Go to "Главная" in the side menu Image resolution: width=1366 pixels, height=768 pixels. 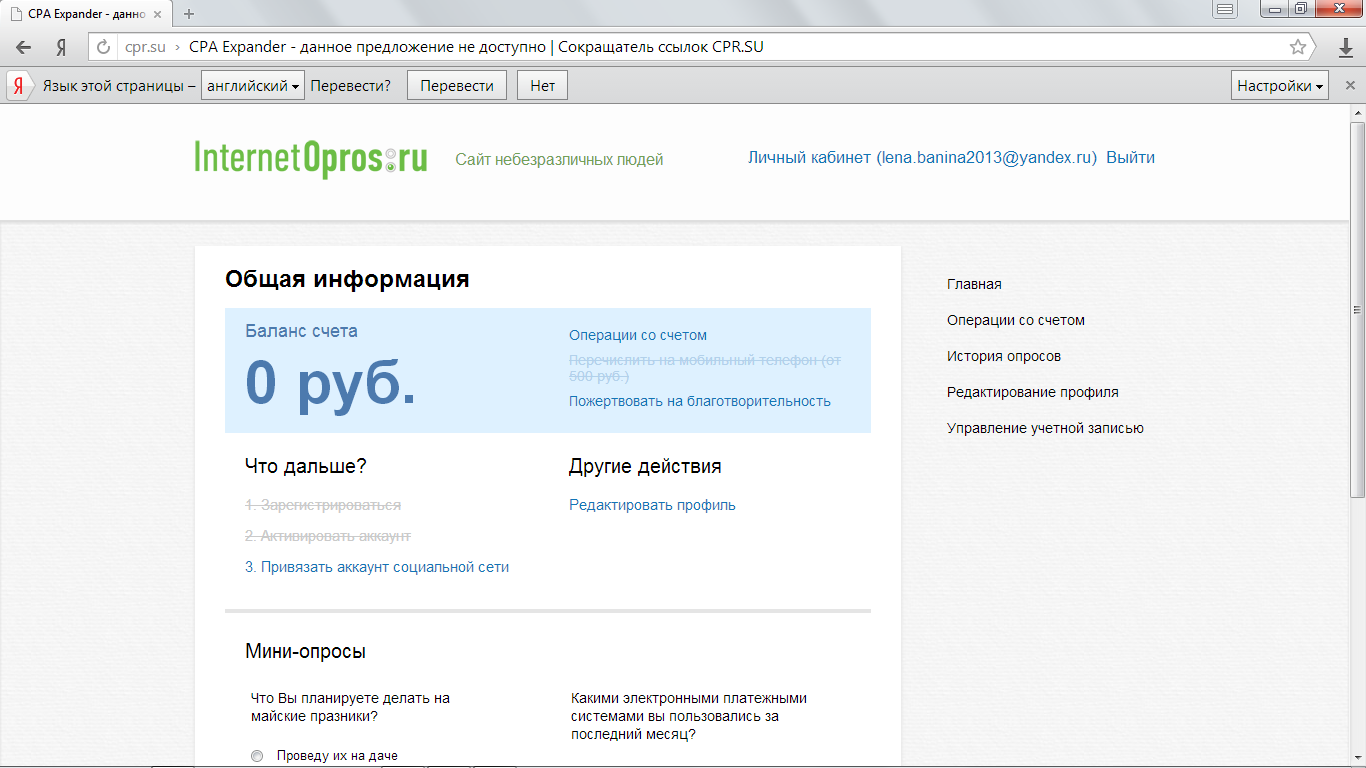pyautogui.click(x=974, y=285)
